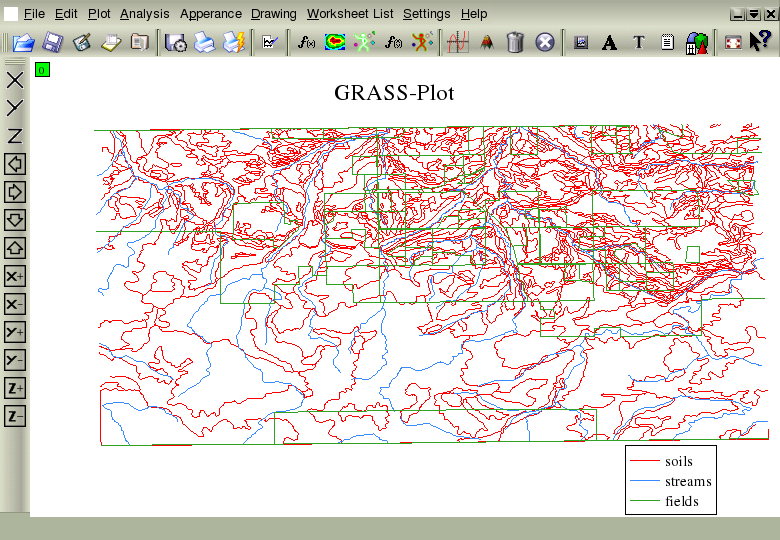Screen dimensions: 780x540
Task: Click the trash can icon
Action: tap(515, 42)
